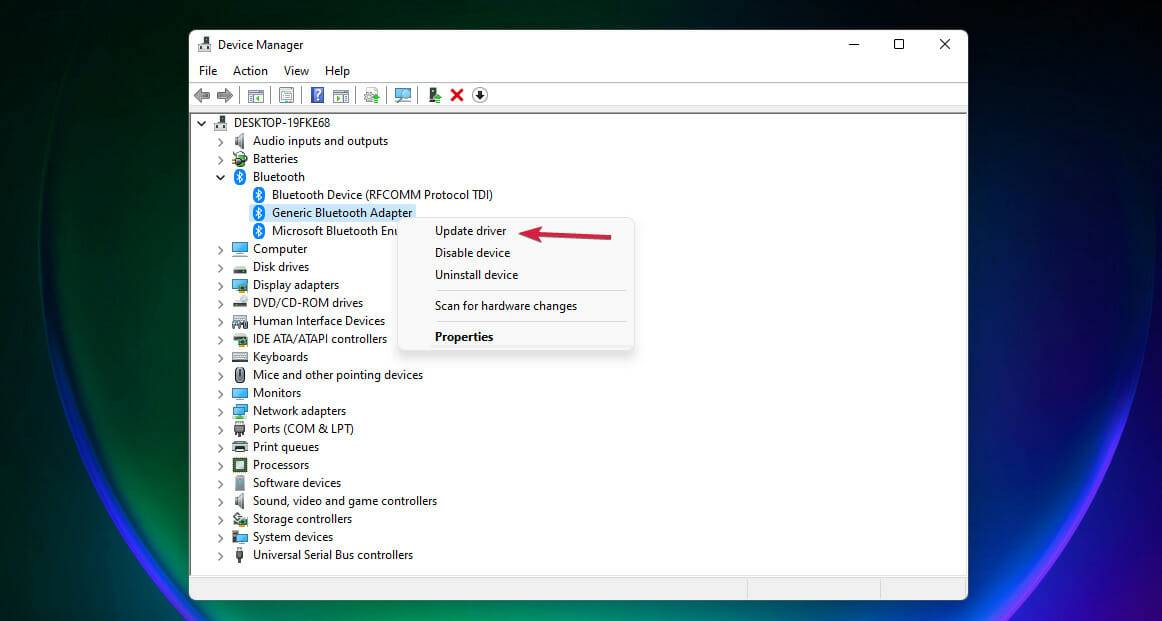Open the Help question mark toolbar icon

tap(317, 94)
